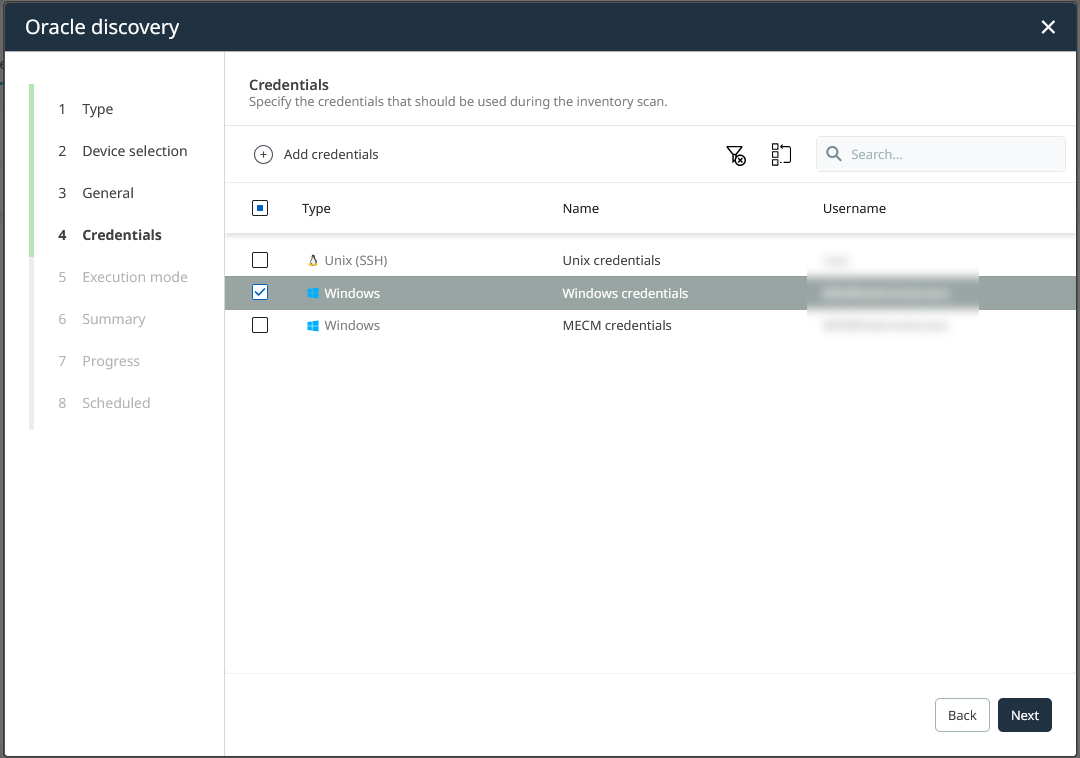Click the restore default columns icon
The image size is (1080, 758).
click(x=781, y=154)
